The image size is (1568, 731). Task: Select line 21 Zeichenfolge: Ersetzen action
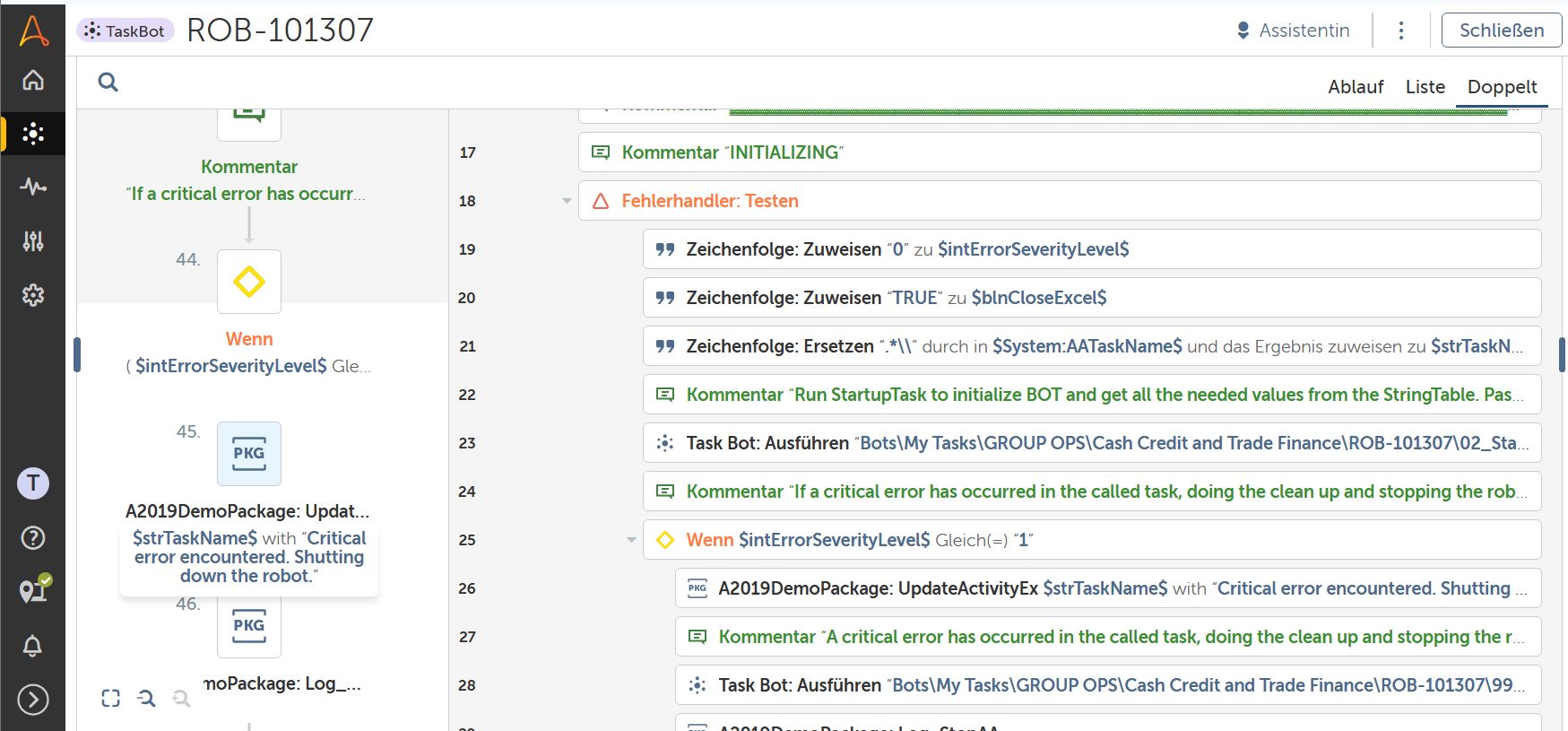(x=1092, y=346)
